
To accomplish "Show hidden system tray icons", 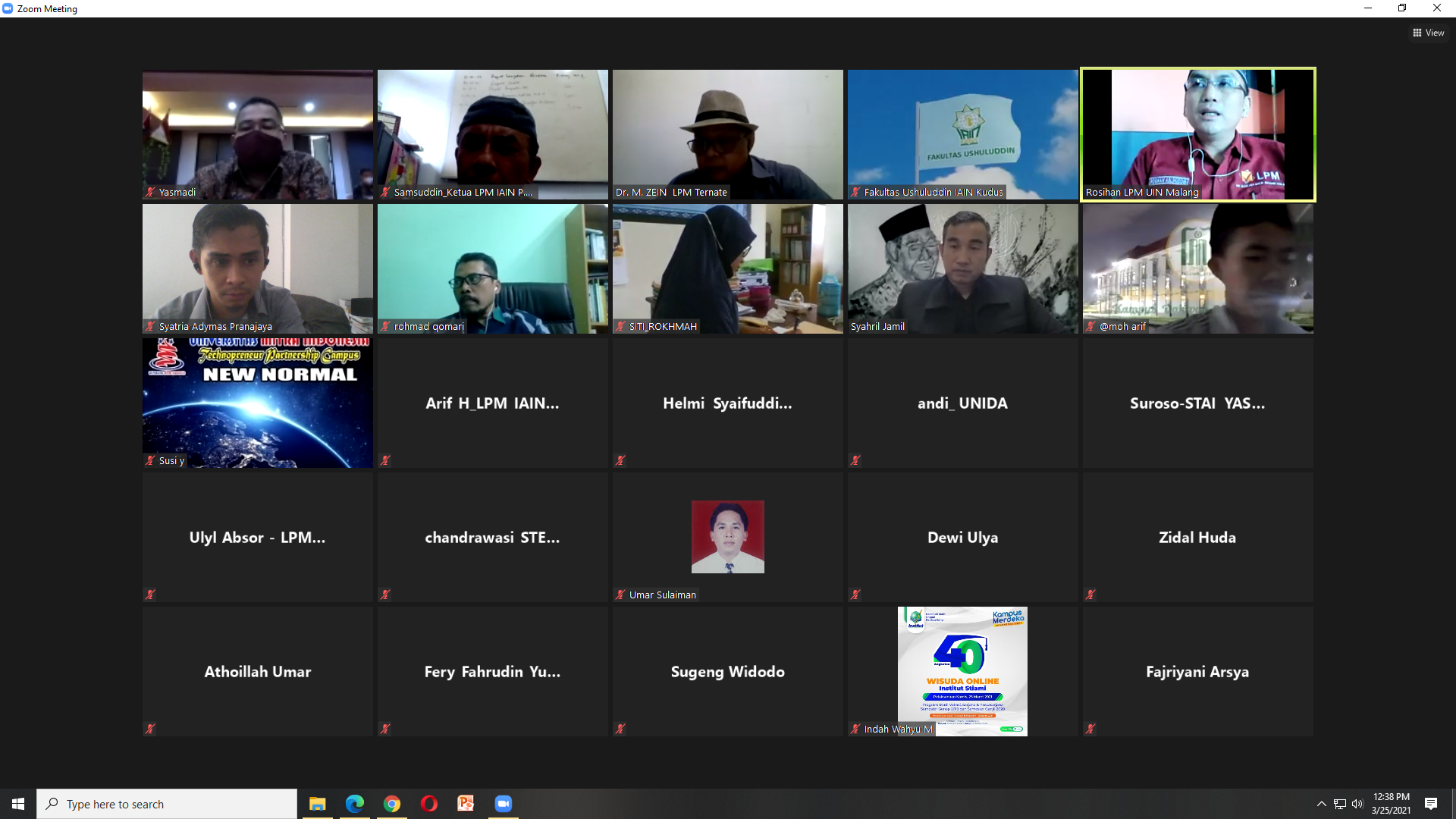I will pos(1321,804).
